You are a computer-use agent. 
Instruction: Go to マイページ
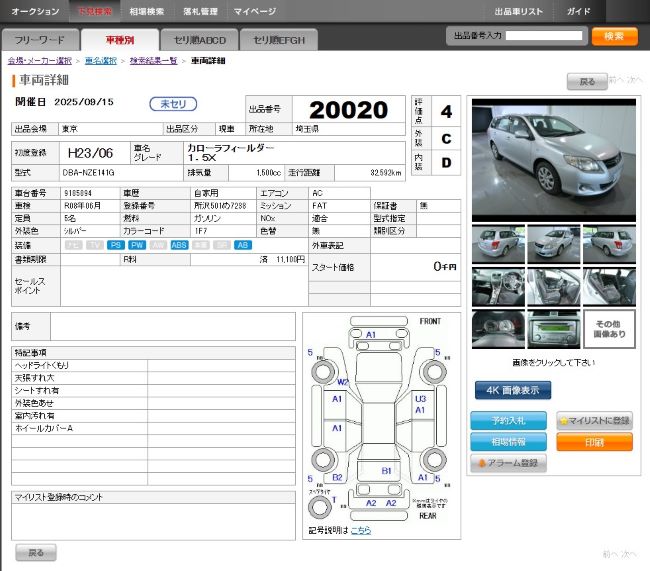pos(255,11)
